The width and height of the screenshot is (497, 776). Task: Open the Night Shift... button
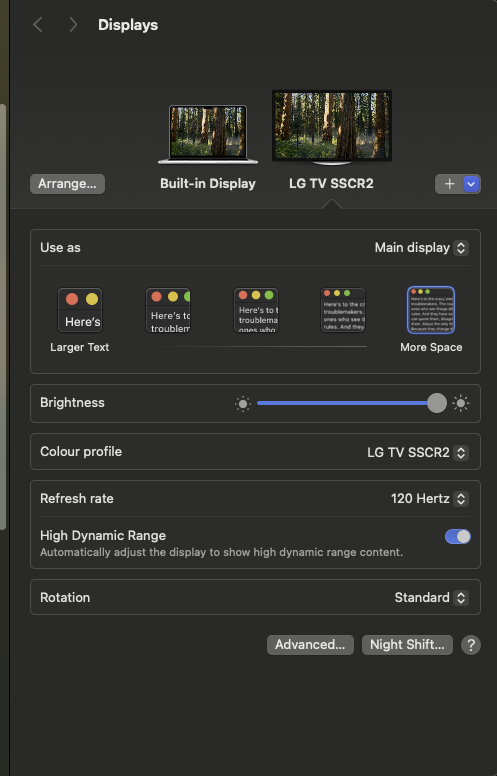click(x=407, y=645)
